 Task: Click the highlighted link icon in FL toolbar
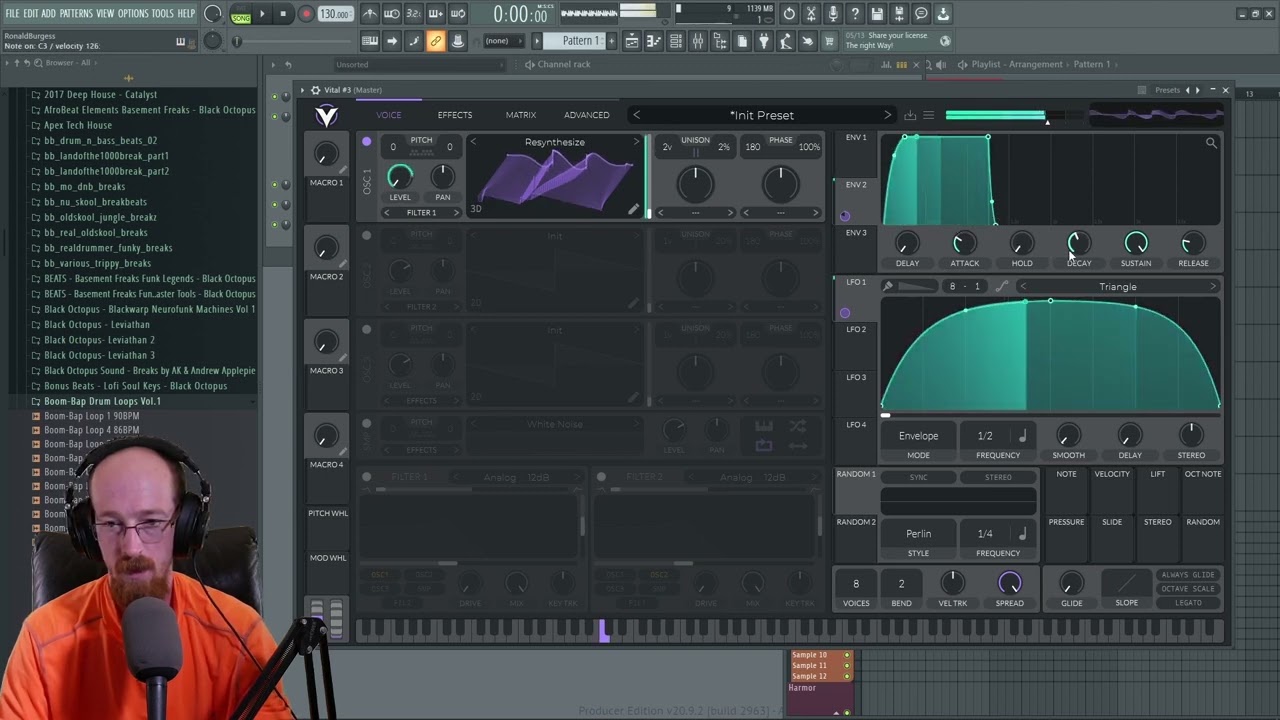coord(435,41)
